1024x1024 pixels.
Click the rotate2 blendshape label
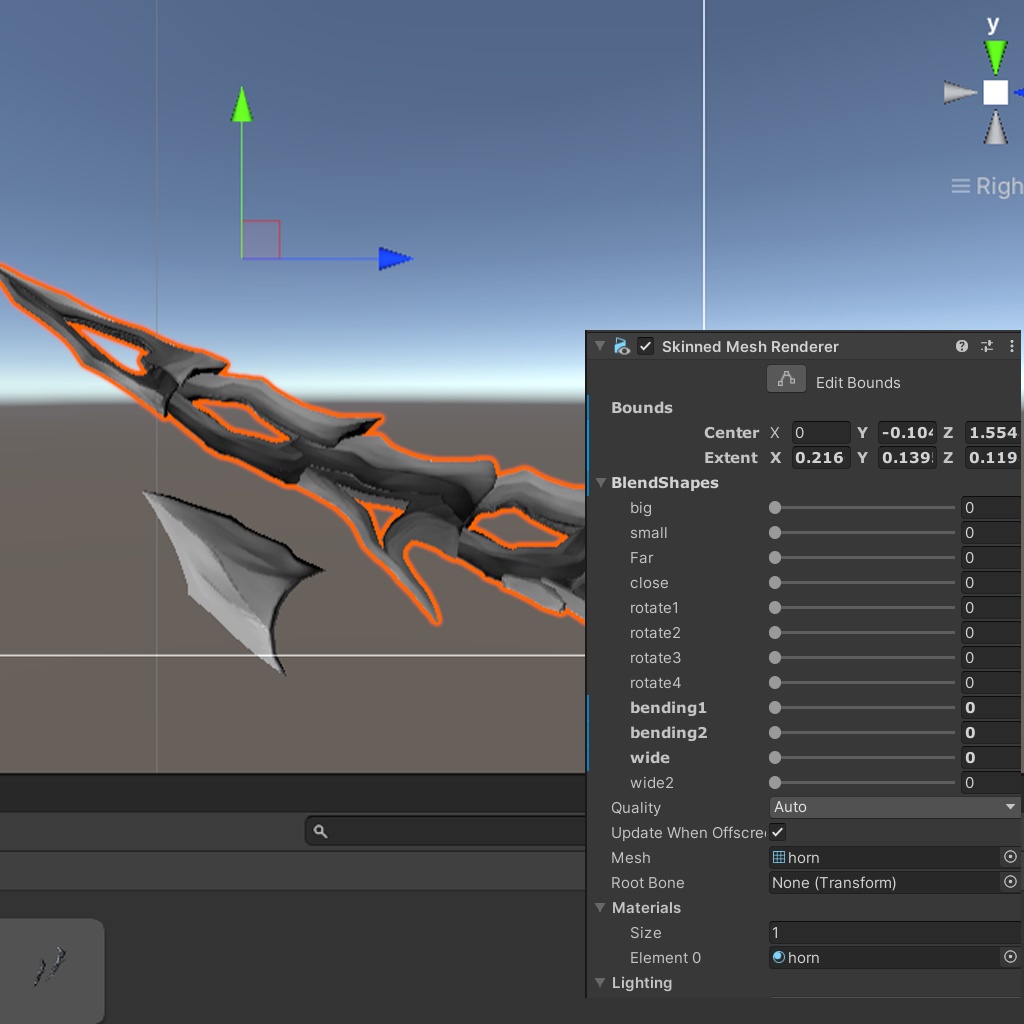[655, 632]
